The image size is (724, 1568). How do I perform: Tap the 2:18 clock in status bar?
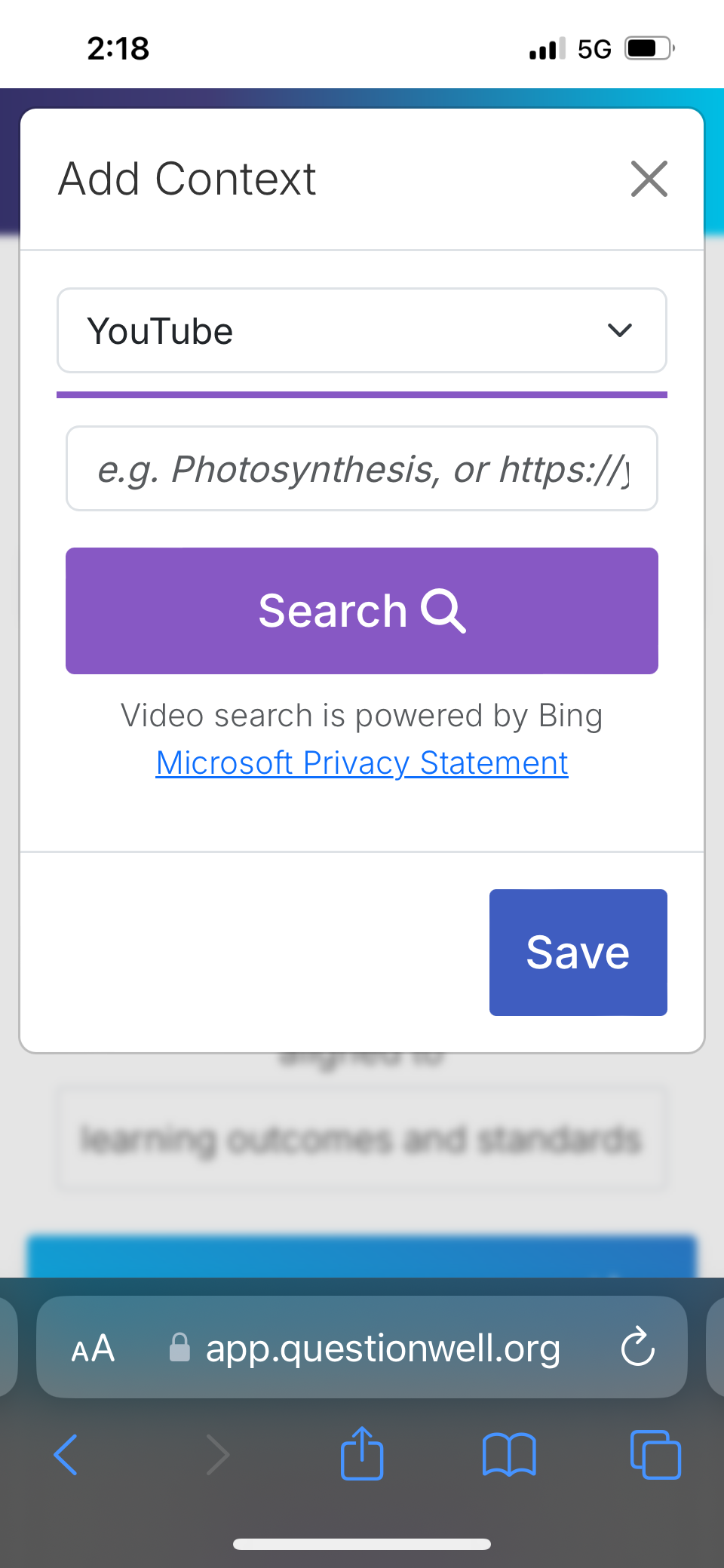click(x=118, y=49)
